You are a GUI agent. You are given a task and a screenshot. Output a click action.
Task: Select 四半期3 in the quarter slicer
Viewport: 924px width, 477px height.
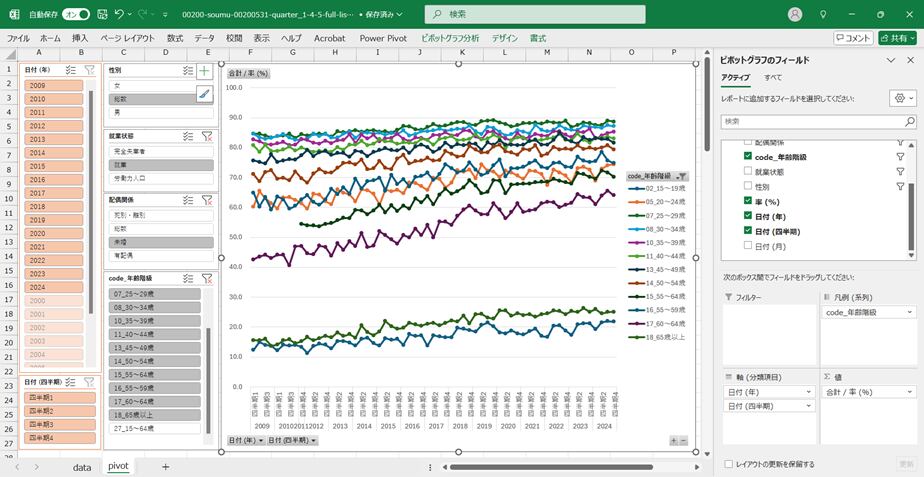click(60, 425)
